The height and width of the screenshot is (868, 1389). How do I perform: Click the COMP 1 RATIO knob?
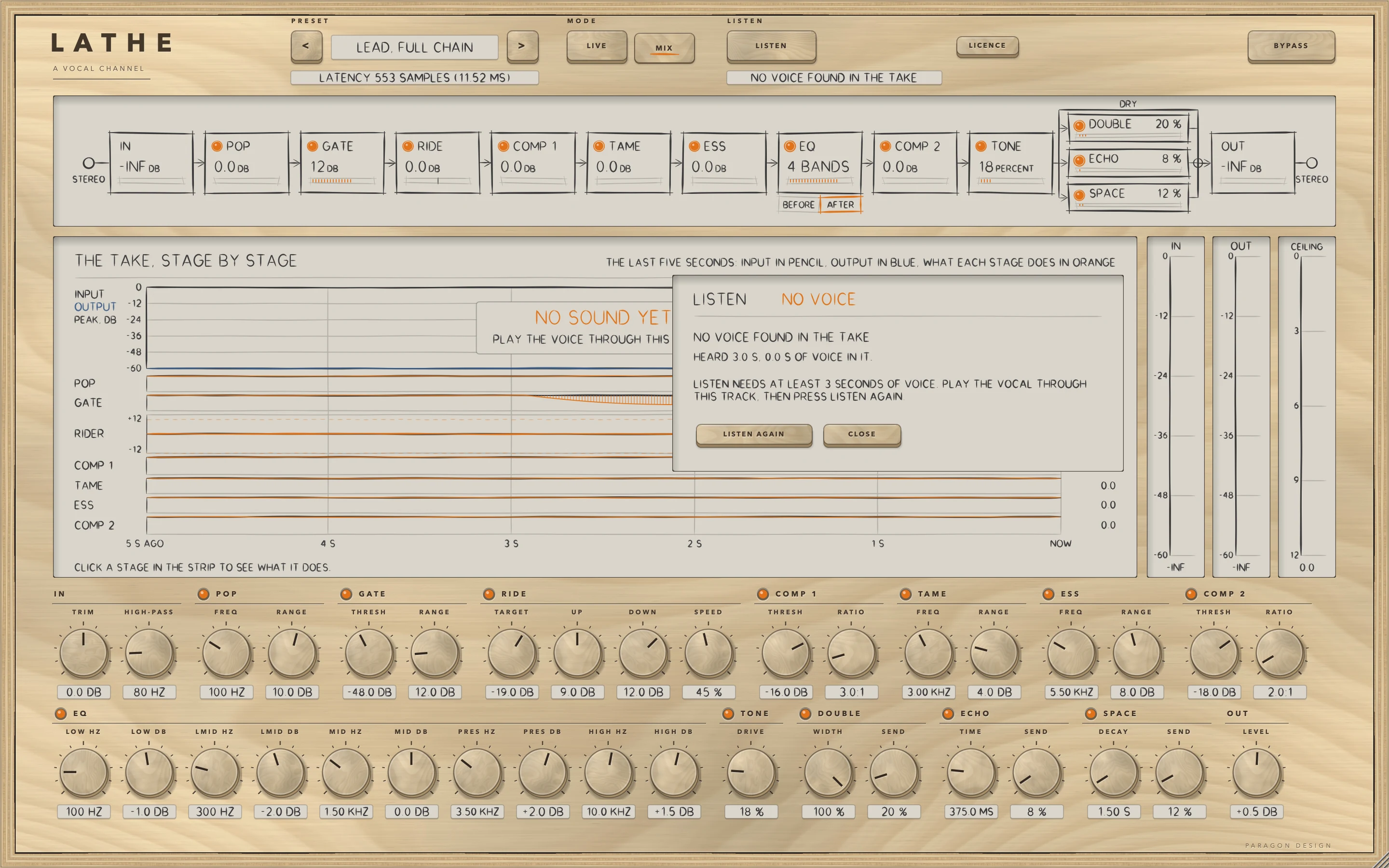tap(851, 653)
